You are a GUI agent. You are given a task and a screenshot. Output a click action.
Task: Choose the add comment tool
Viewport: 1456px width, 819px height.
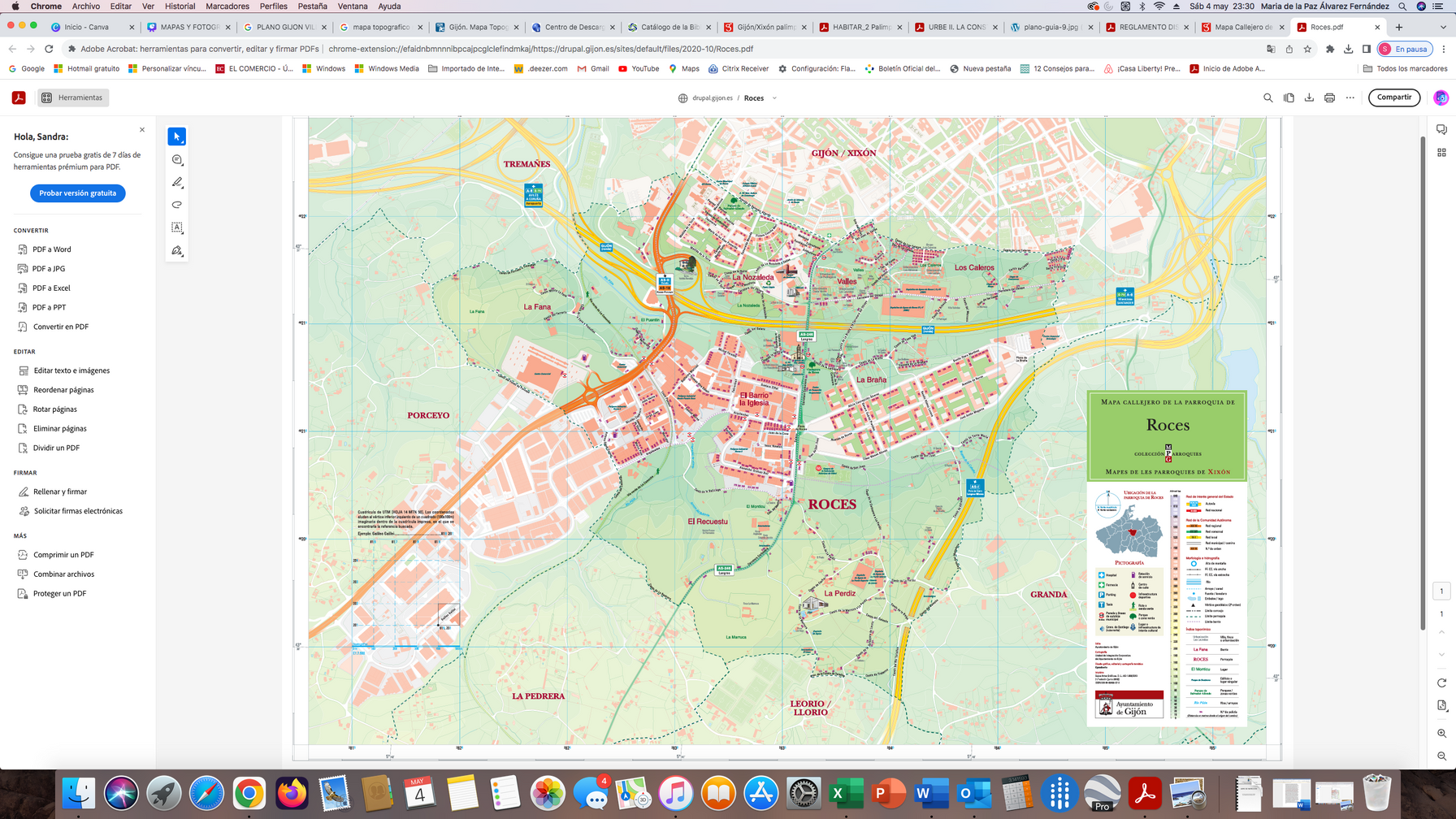coord(176,160)
